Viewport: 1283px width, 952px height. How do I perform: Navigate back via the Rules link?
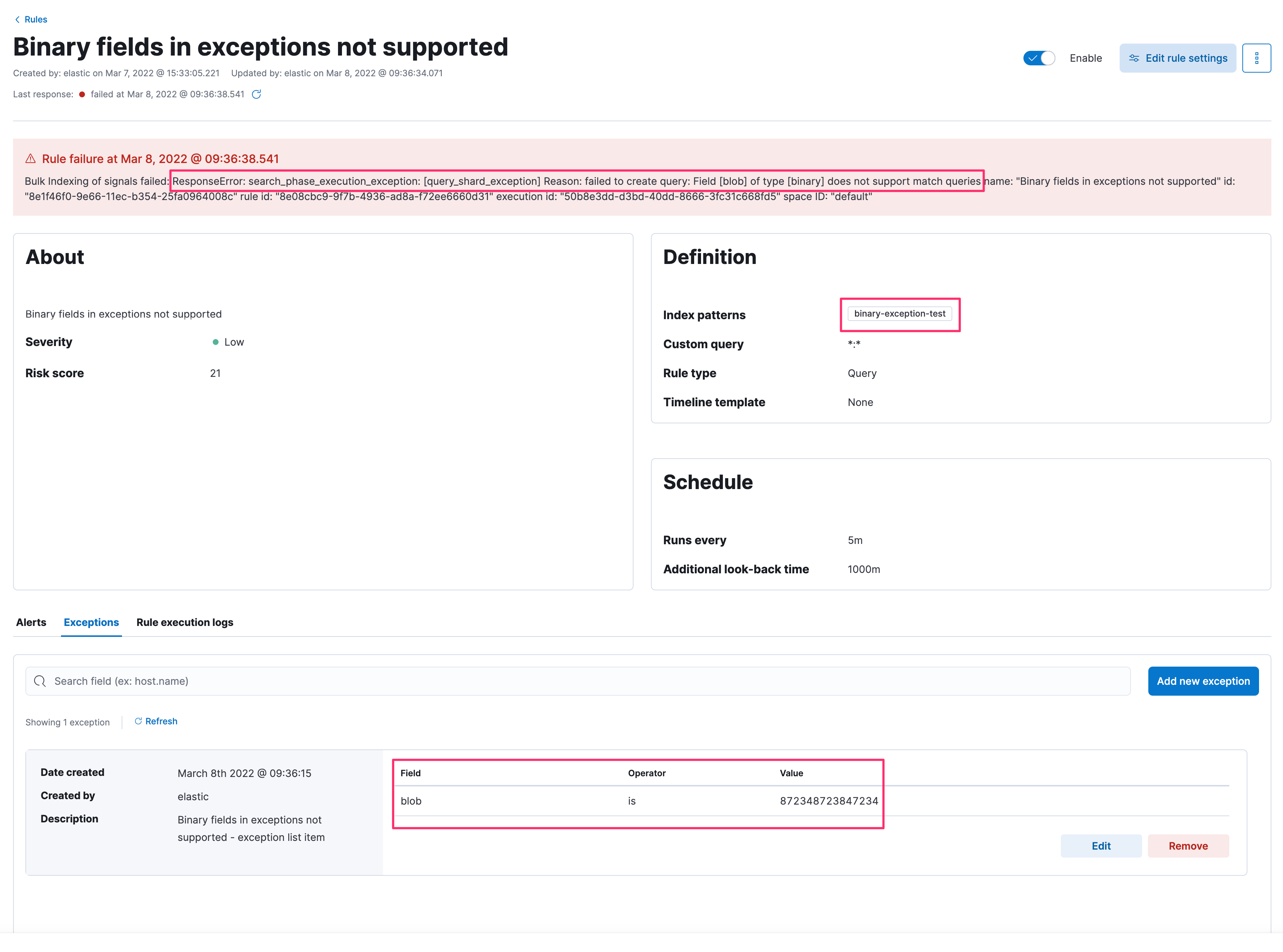pos(37,19)
